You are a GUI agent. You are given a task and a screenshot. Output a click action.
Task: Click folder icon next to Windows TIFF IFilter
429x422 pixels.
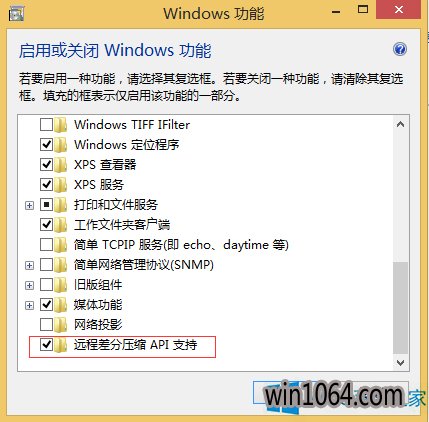(x=61, y=125)
